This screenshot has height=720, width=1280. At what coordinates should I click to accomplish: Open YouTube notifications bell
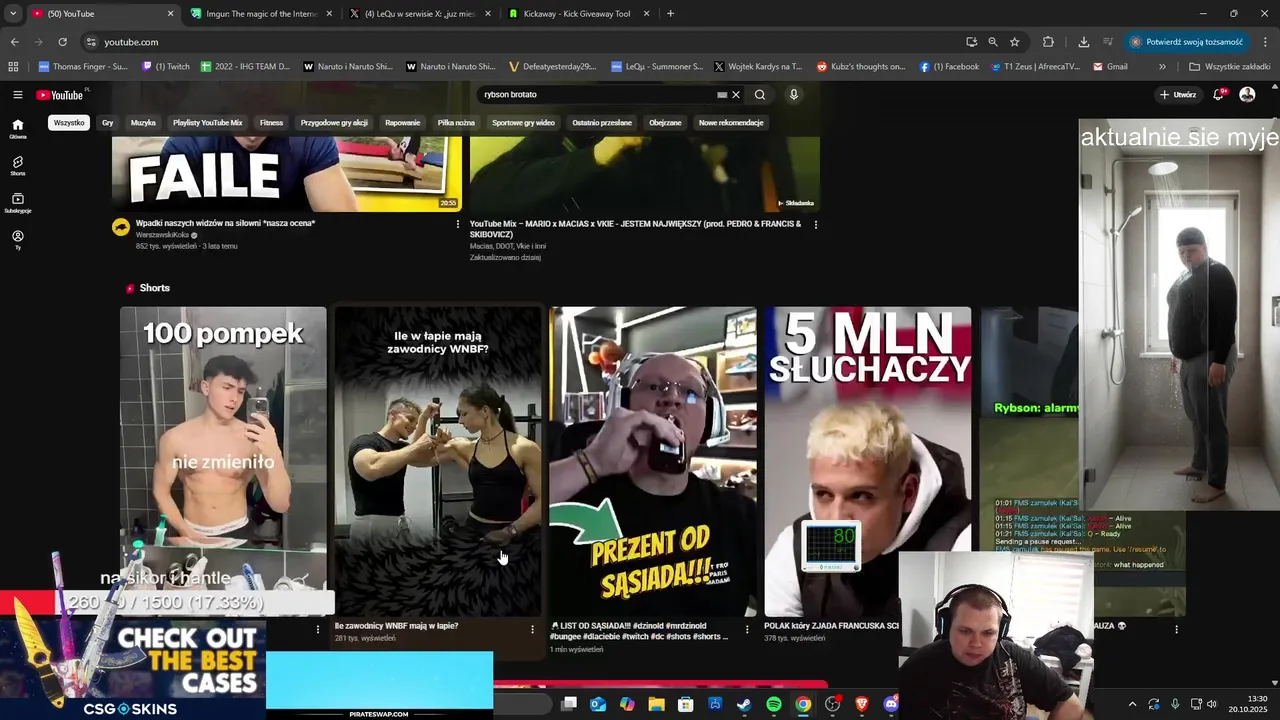(x=1218, y=95)
